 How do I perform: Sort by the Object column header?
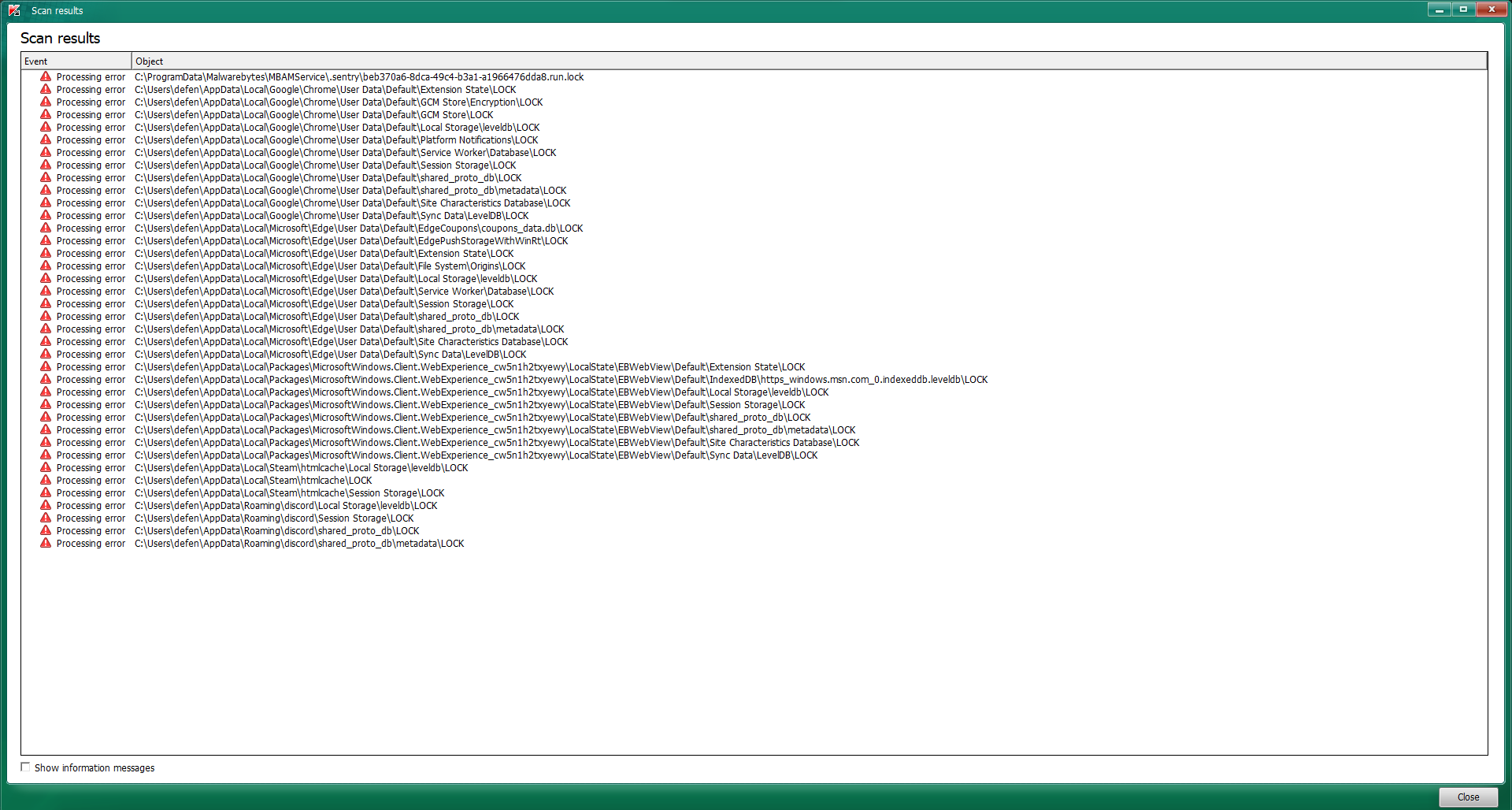[x=810, y=61]
